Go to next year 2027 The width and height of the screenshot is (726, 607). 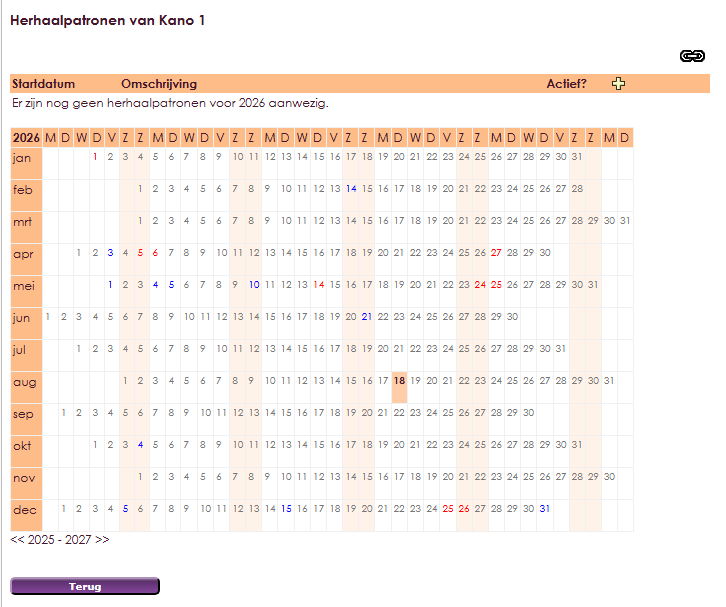(87, 540)
